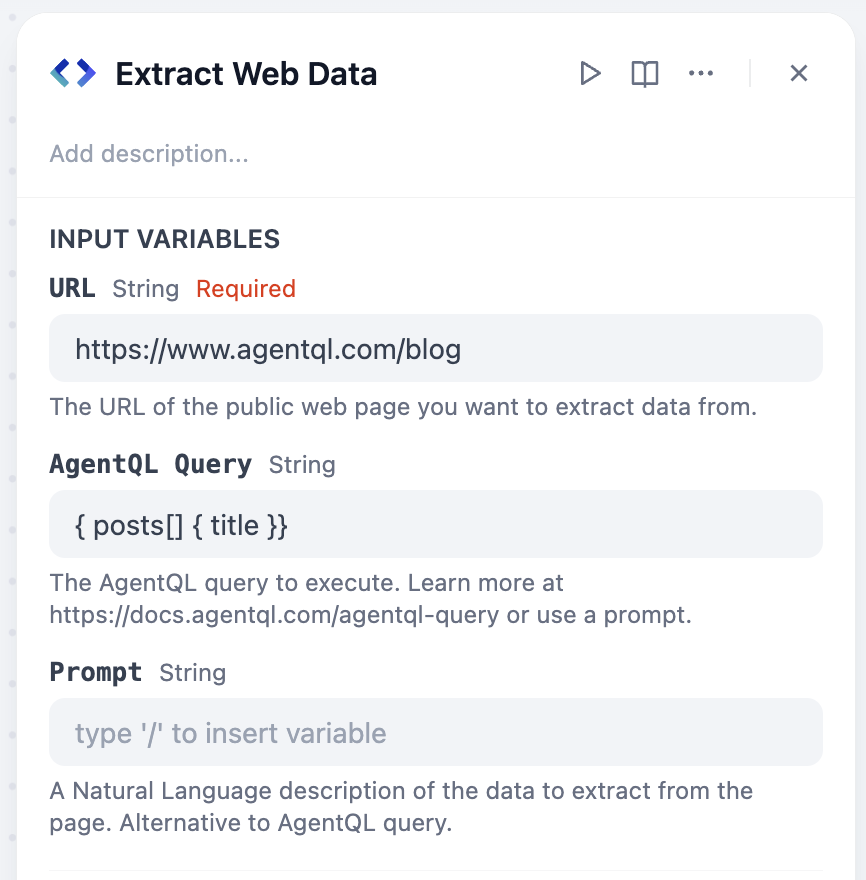The image size is (866, 880).
Task: Click the red "Required" indicator
Action: [246, 289]
